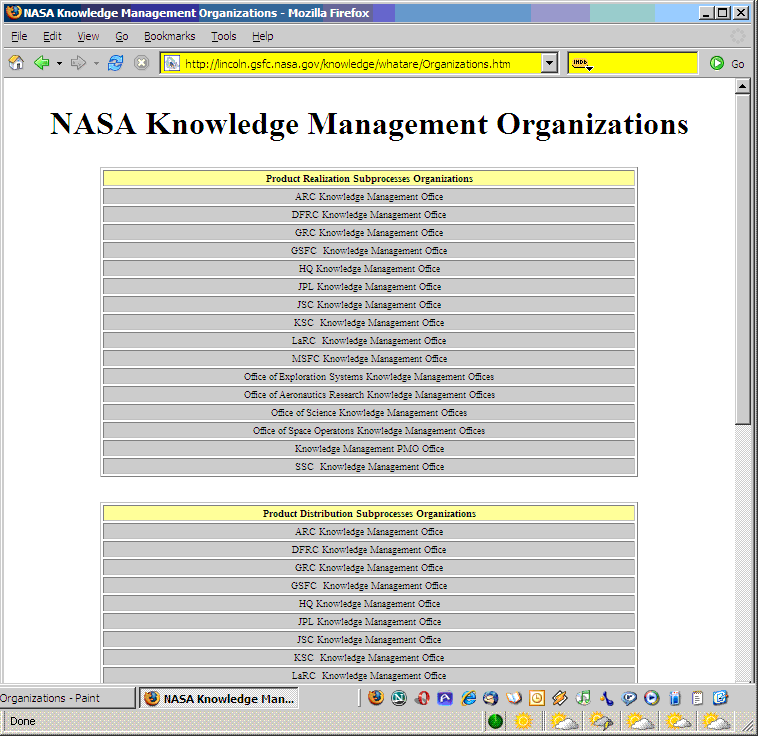Launch Netscape from the quick launch bar

pos(399,698)
